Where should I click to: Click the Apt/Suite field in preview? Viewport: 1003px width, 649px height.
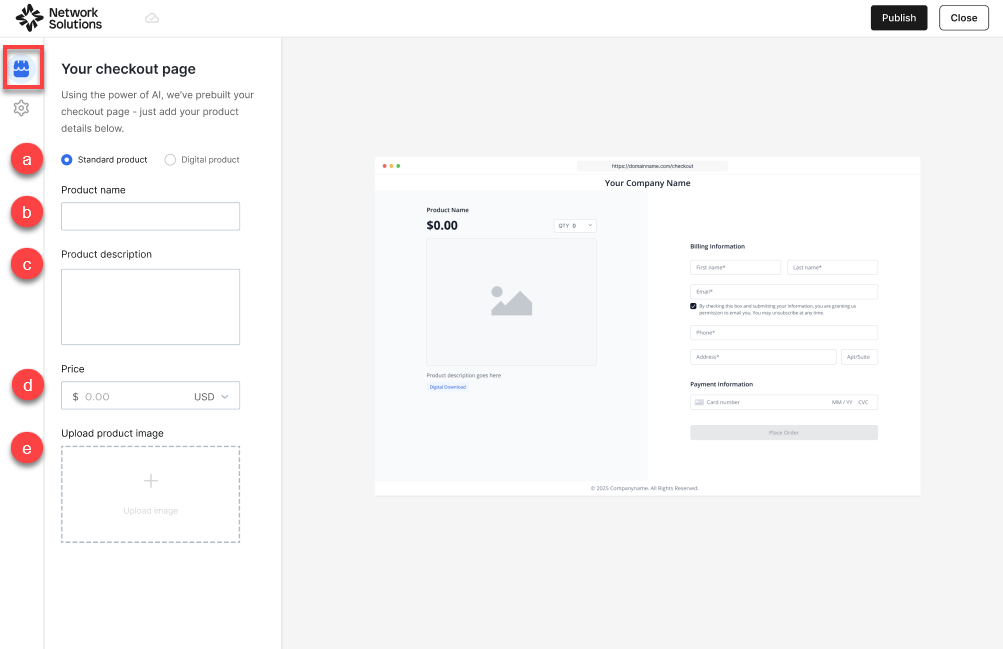(x=859, y=357)
